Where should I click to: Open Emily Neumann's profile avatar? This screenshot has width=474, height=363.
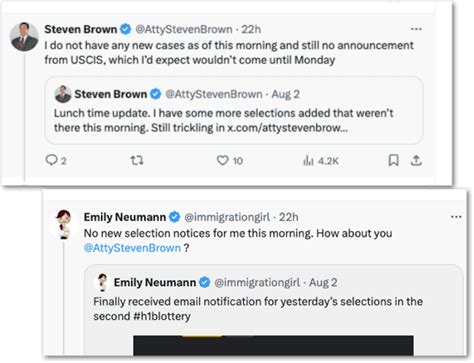click(63, 224)
